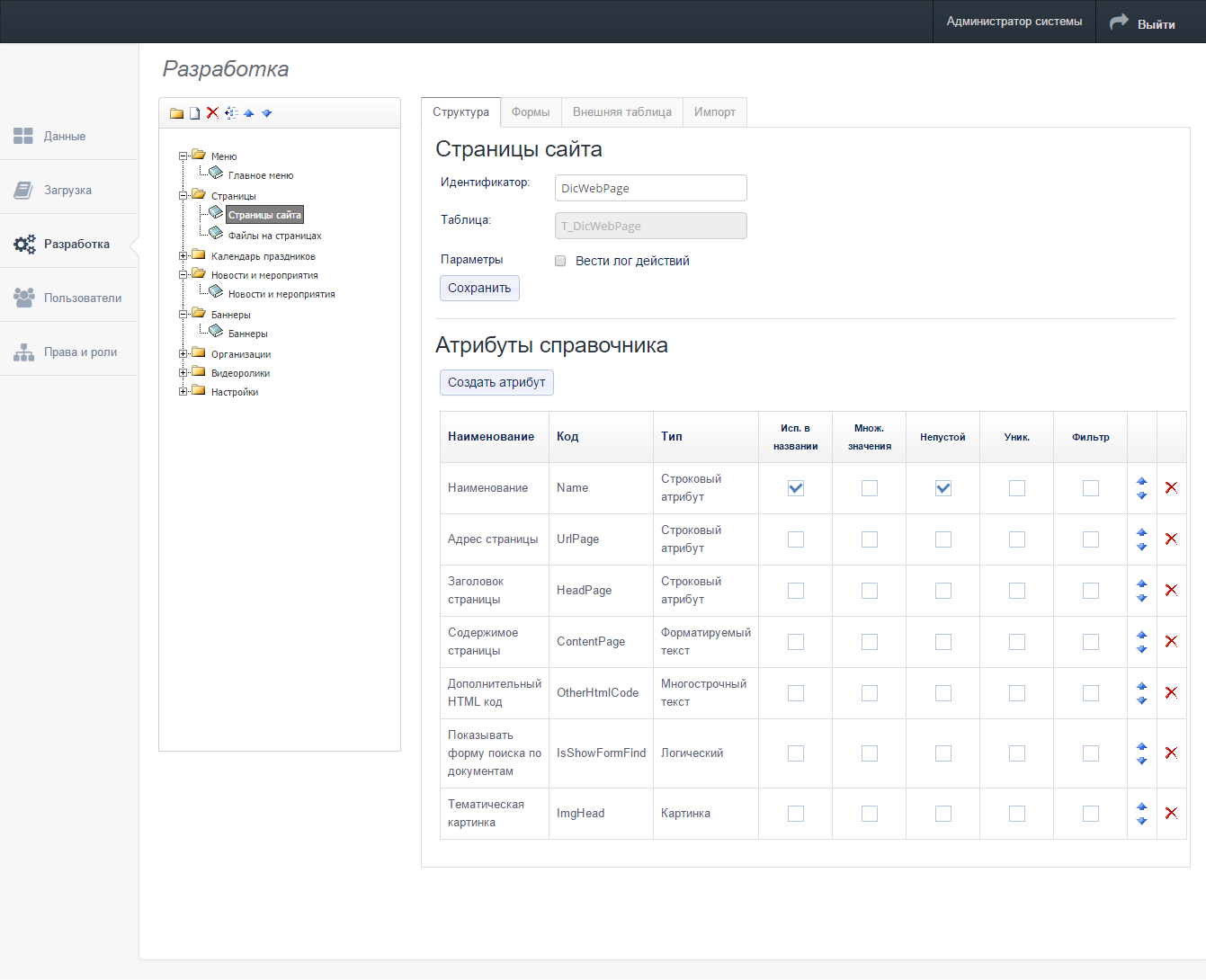This screenshot has height=980, width=1206.
Task: Click the gears icon next to Разработка
Action: (23, 243)
